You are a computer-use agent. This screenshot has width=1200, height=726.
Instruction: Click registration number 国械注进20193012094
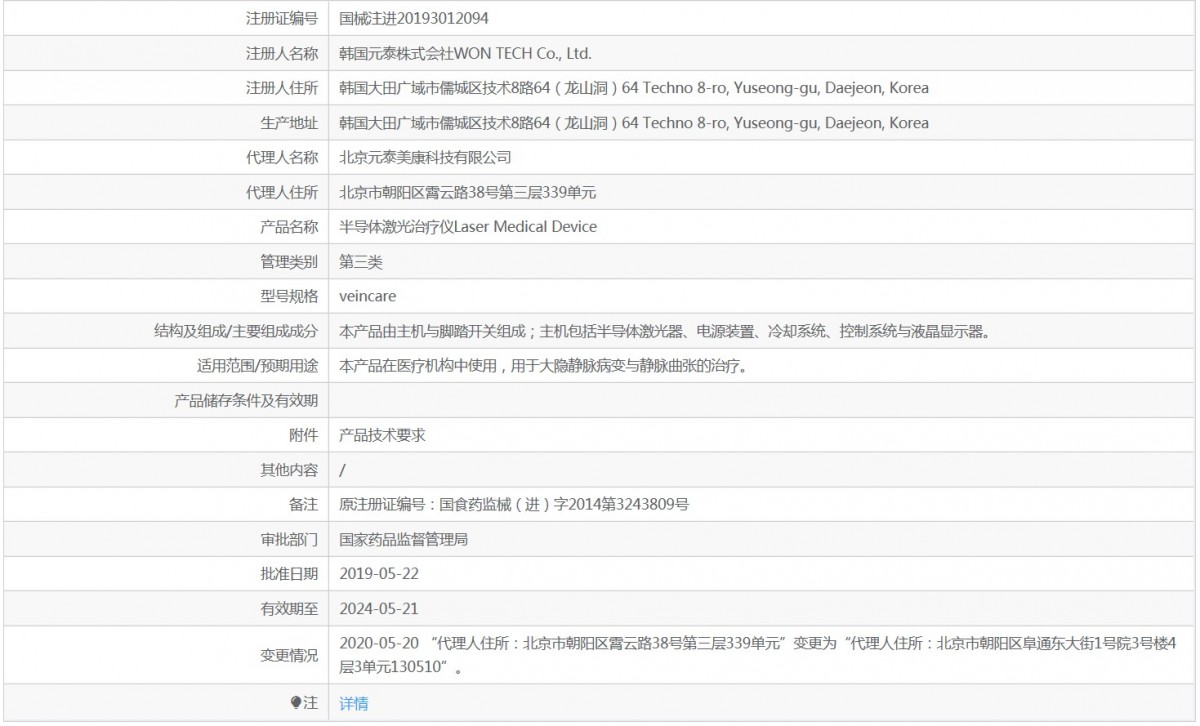[415, 18]
